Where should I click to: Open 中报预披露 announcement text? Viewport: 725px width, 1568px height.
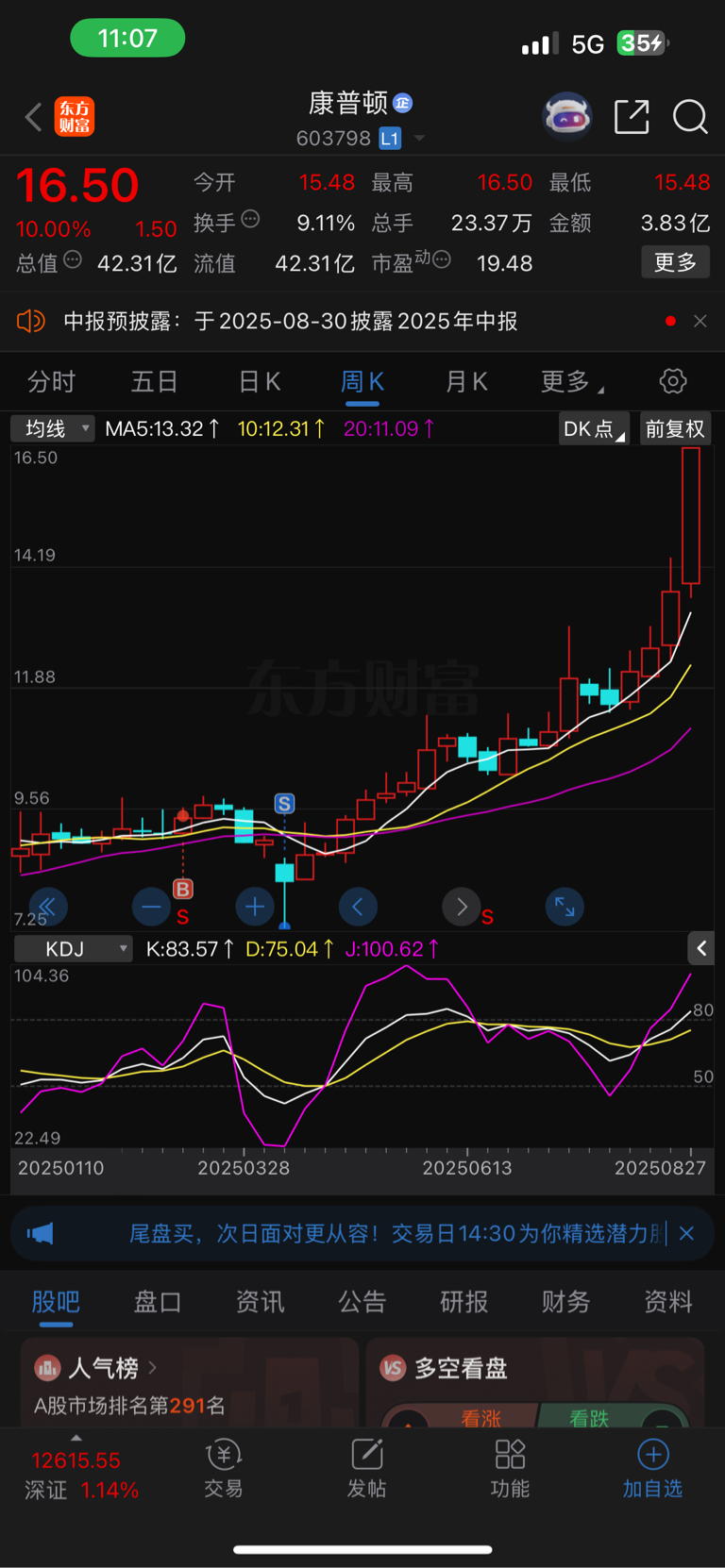291,321
